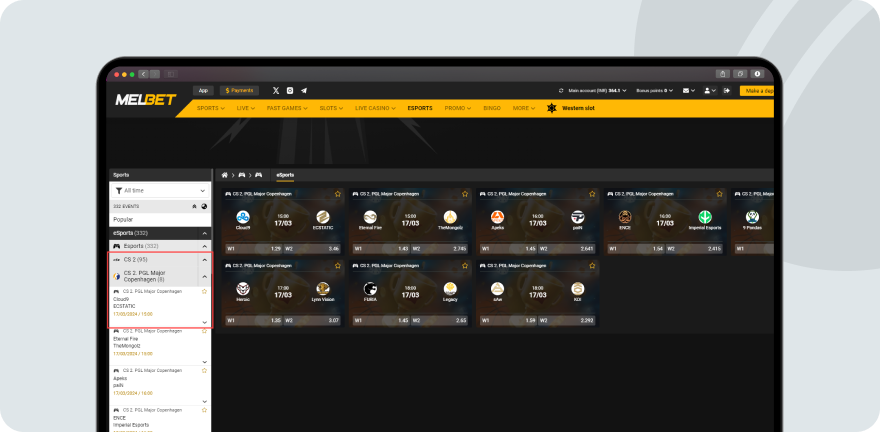Click the Apeks team logo
Image resolution: width=880 pixels, height=432 pixels.
[497, 217]
